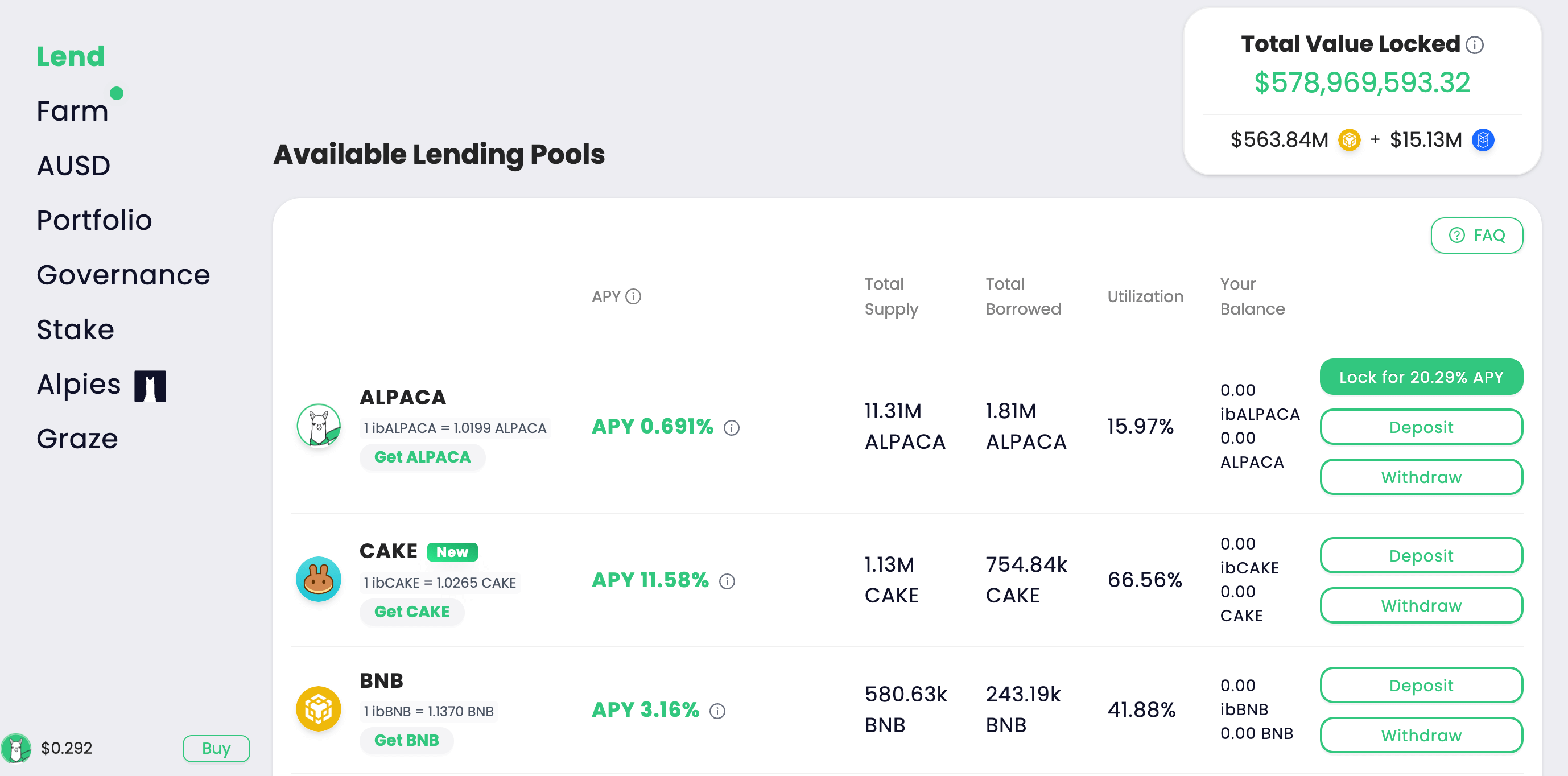
Task: Click the $563.84M BNB chain value
Action: (1279, 140)
